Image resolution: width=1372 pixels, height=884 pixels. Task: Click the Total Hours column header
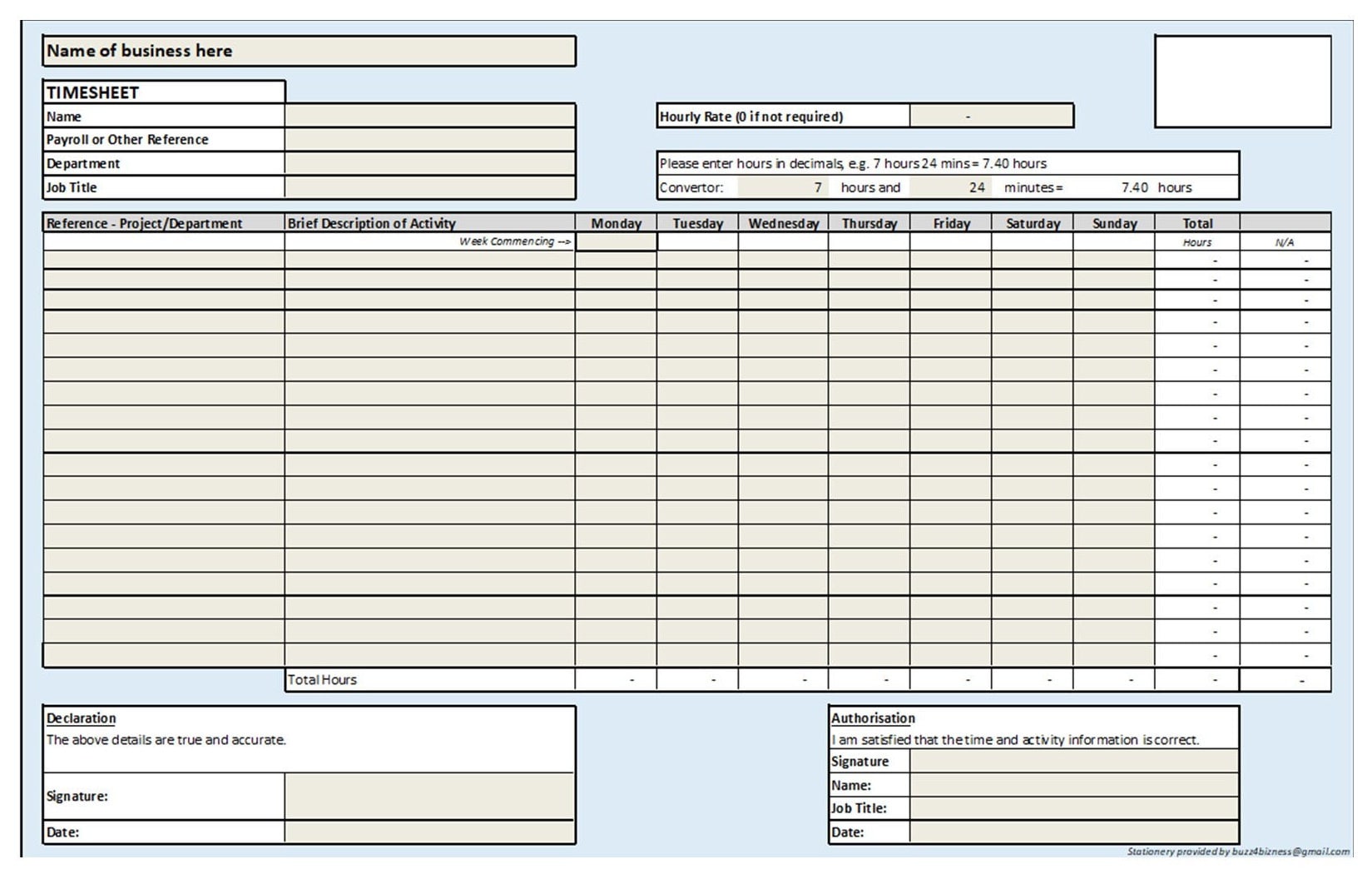coord(1198,223)
